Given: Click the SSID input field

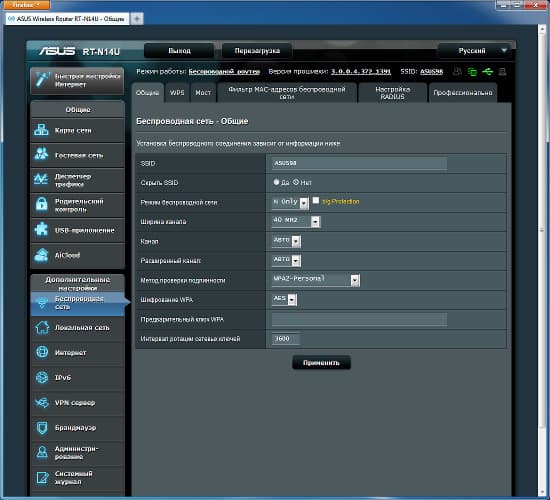Looking at the screenshot, I should tap(359, 163).
